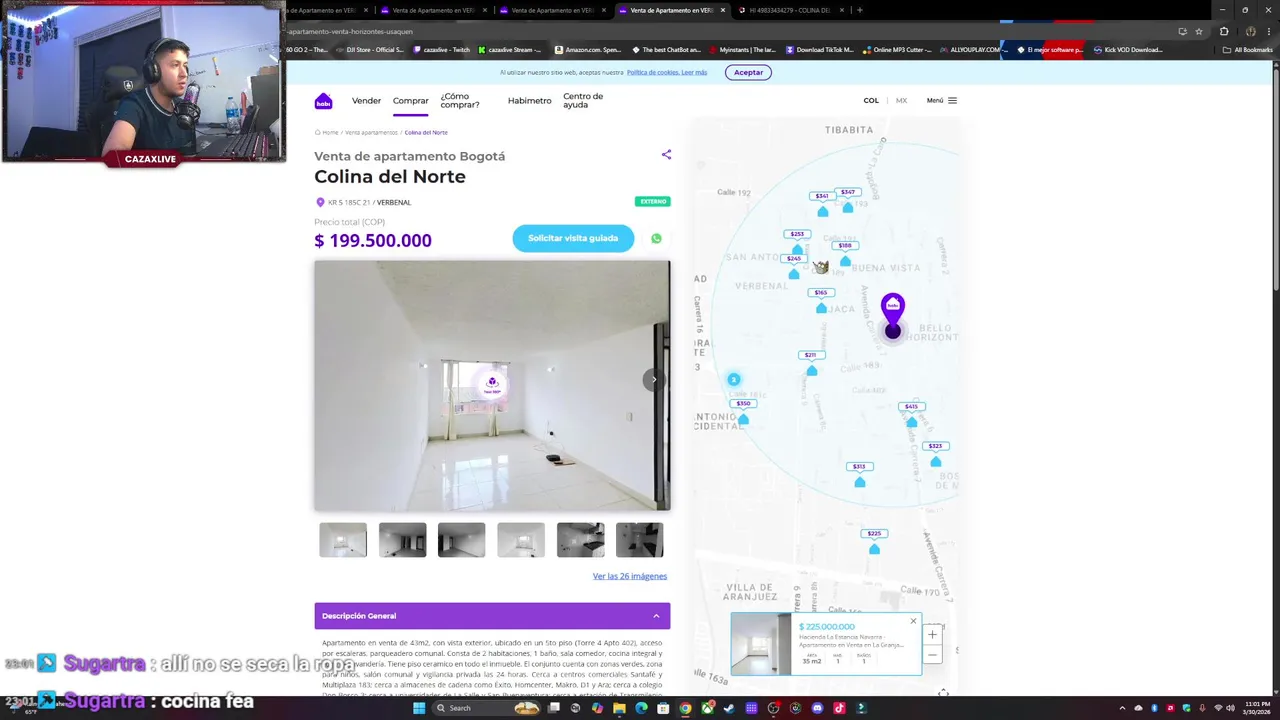Image resolution: width=1280 pixels, height=720 pixels.
Task: Select the second gallery thumbnail
Action: coord(402,540)
